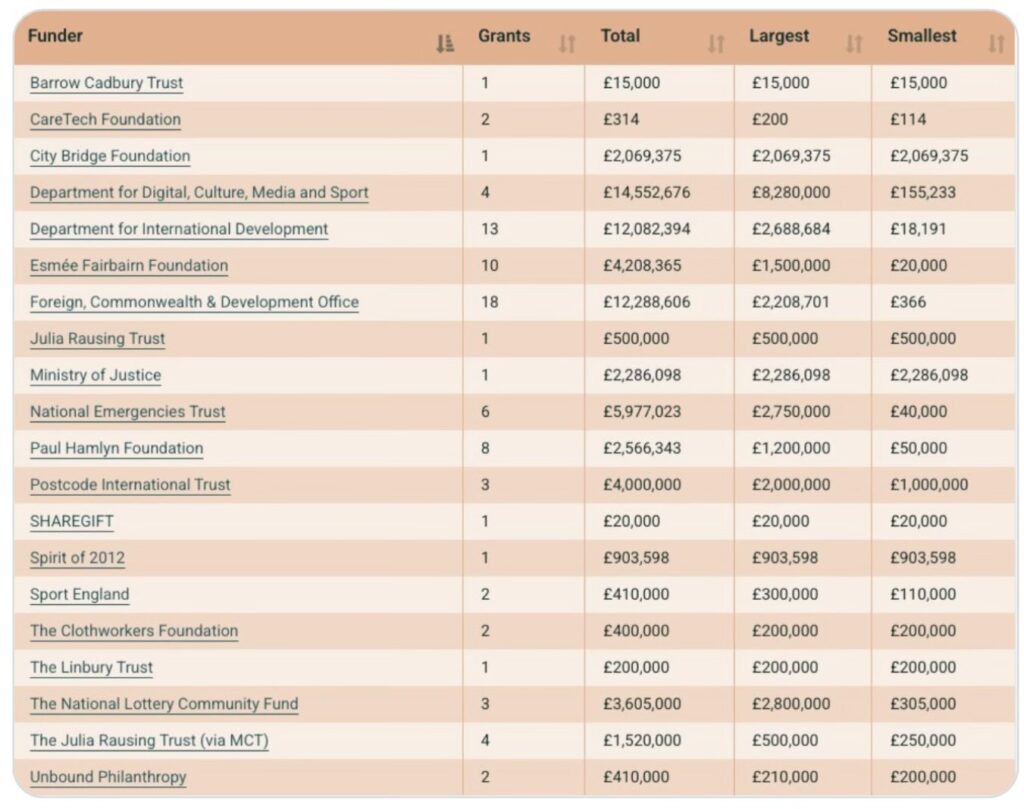Click the Total column sort arrows
Image resolution: width=1024 pixels, height=809 pixels.
pyautogui.click(x=716, y=43)
